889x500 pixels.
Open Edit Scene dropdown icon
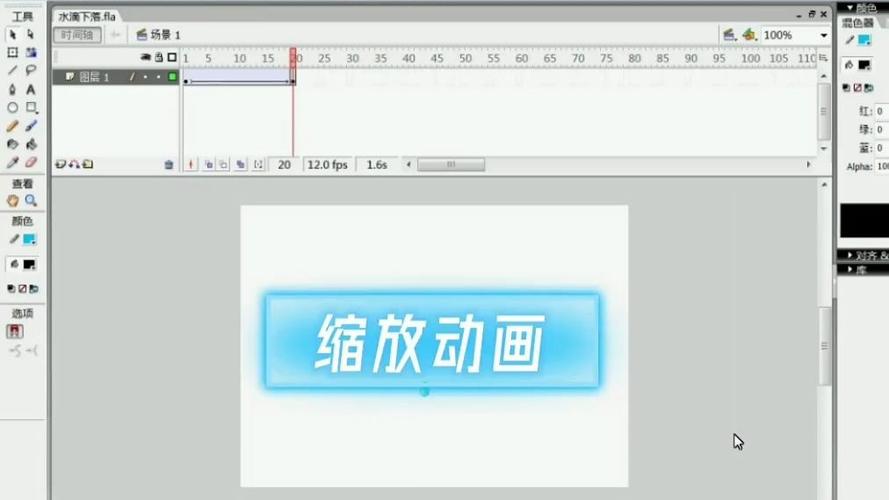point(730,35)
